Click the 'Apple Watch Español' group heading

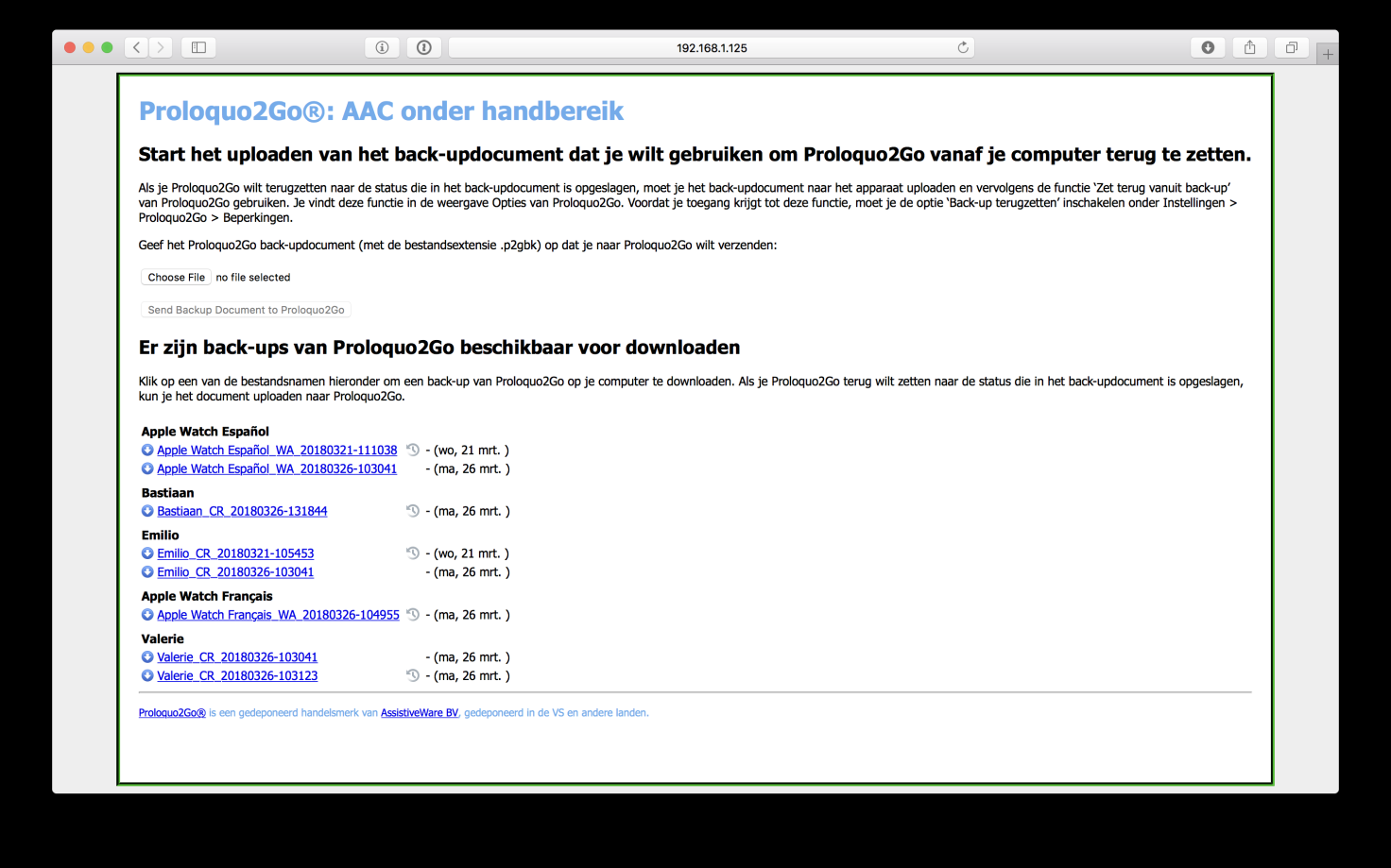click(205, 432)
